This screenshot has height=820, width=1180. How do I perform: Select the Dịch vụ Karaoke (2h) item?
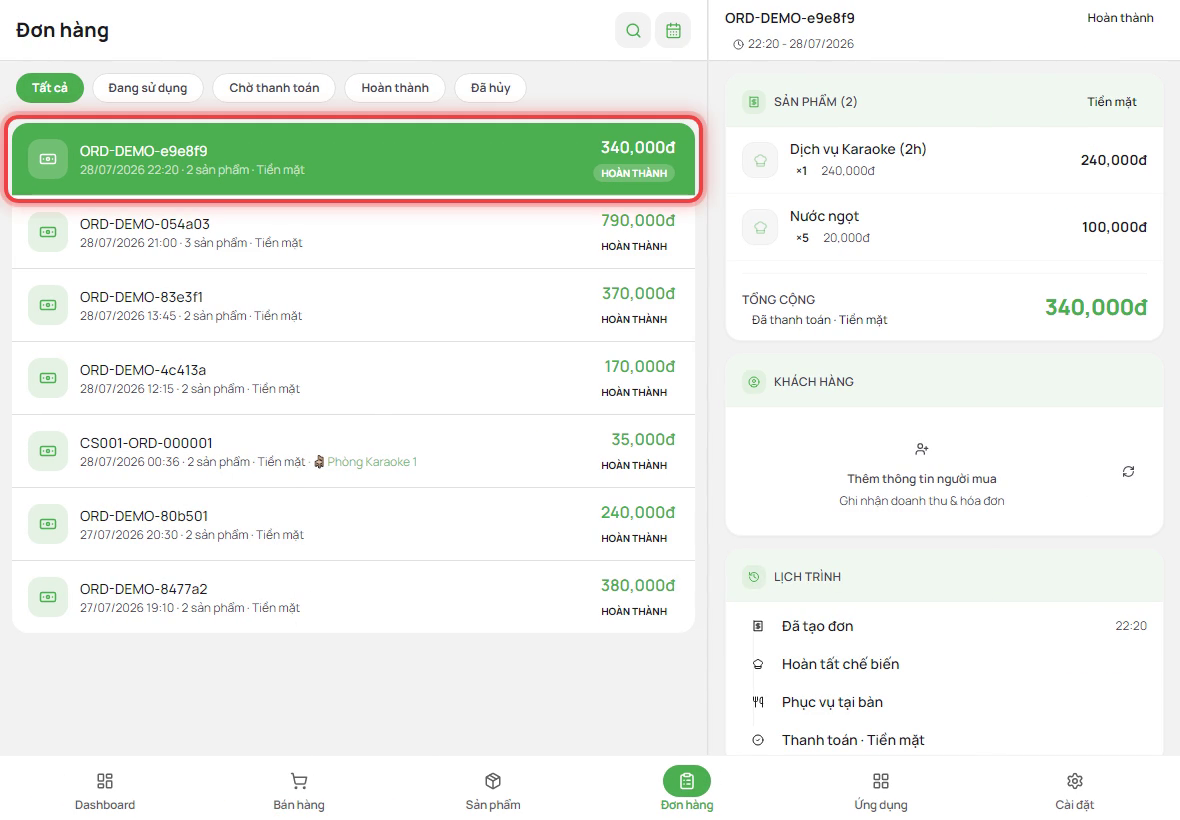point(944,159)
